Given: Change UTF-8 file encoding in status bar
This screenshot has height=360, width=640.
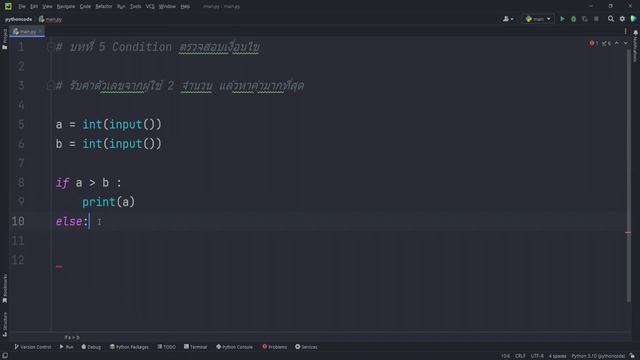Looking at the screenshot, I should pyautogui.click(x=537, y=356).
